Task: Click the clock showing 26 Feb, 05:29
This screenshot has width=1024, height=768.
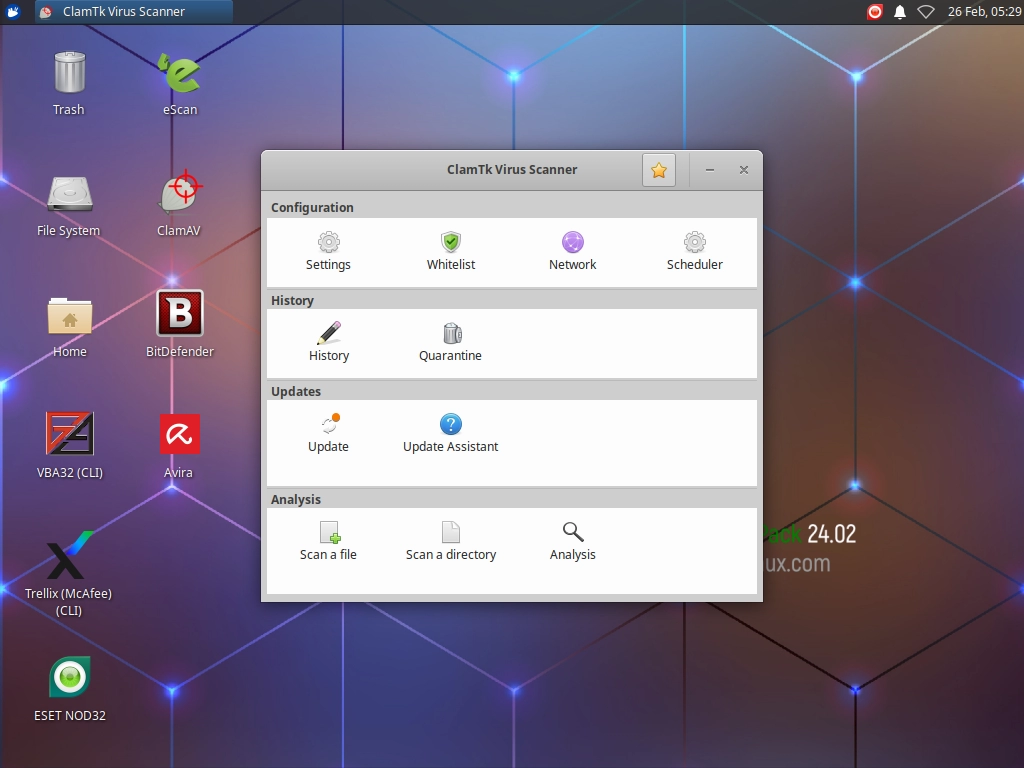Action: point(982,12)
